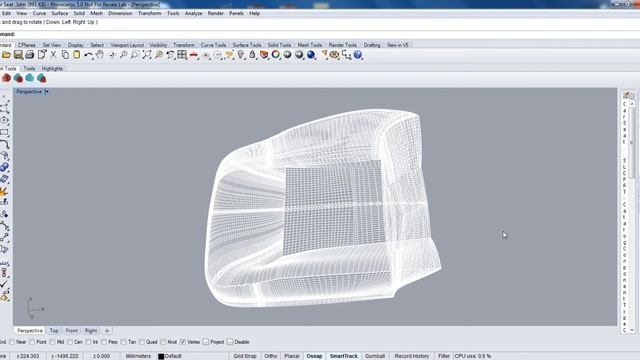Undo the last action arrow icon
The height and width of the screenshot is (360, 640).
click(88, 55)
